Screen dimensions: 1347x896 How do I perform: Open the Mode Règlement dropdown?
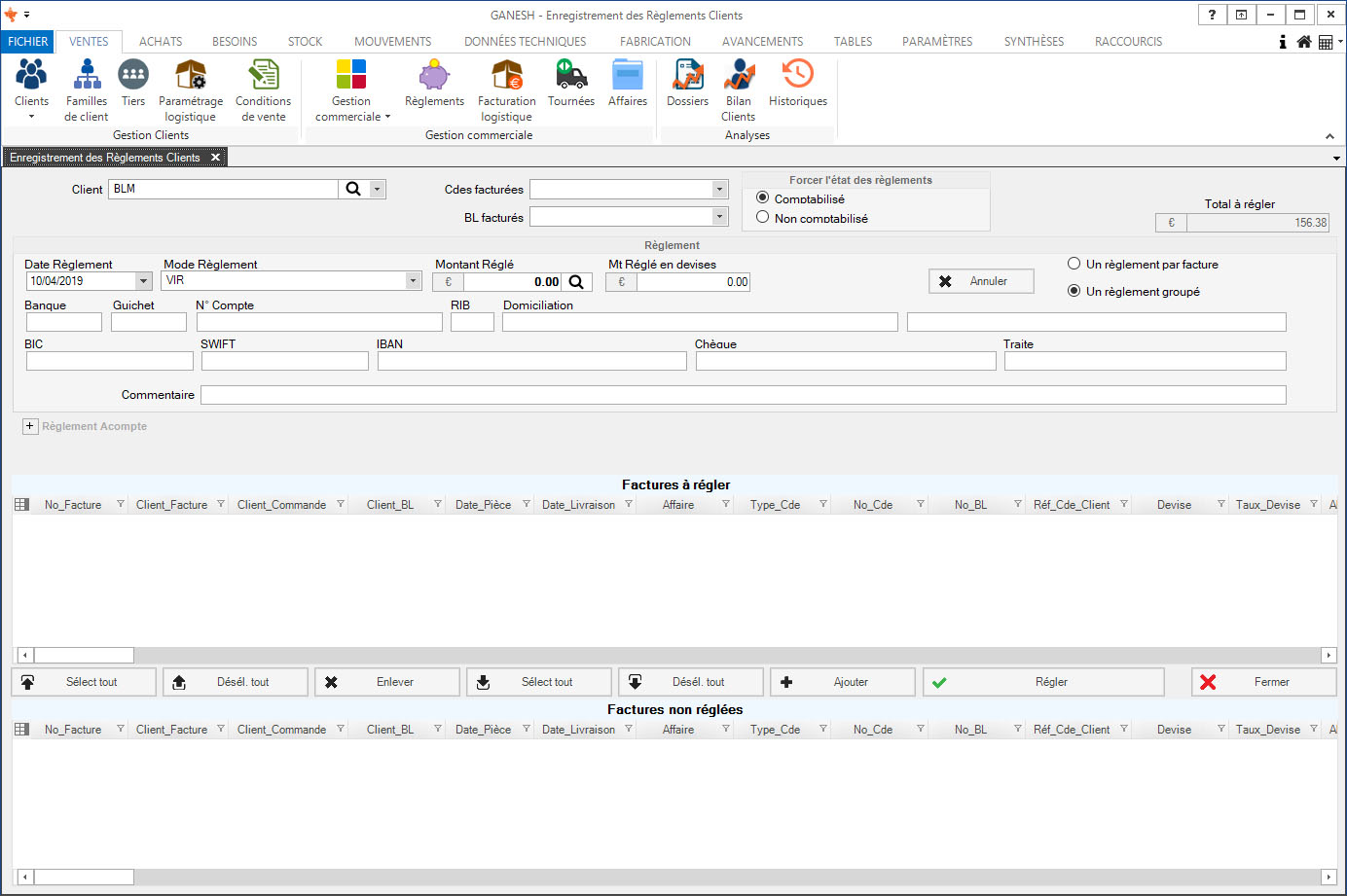pos(413,280)
